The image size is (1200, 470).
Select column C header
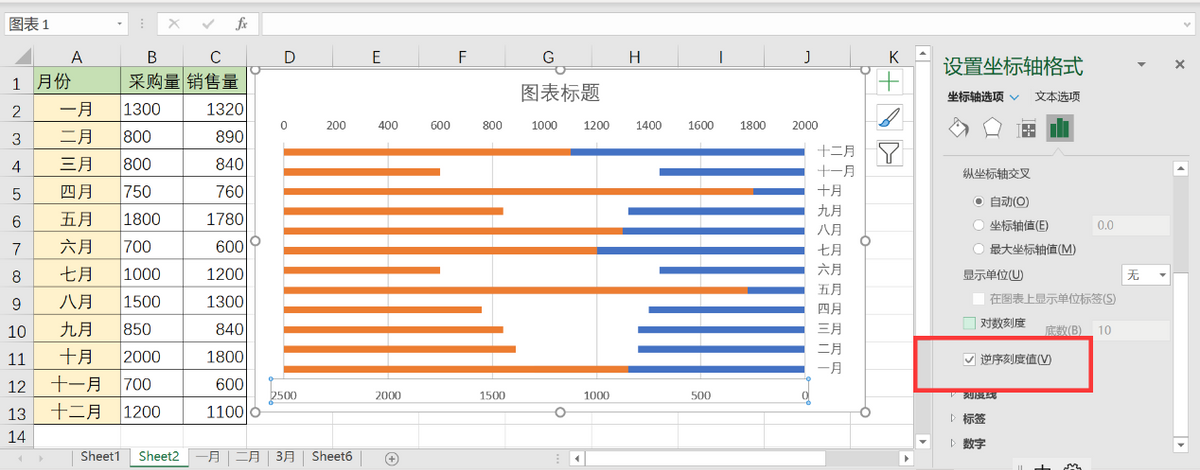point(215,57)
